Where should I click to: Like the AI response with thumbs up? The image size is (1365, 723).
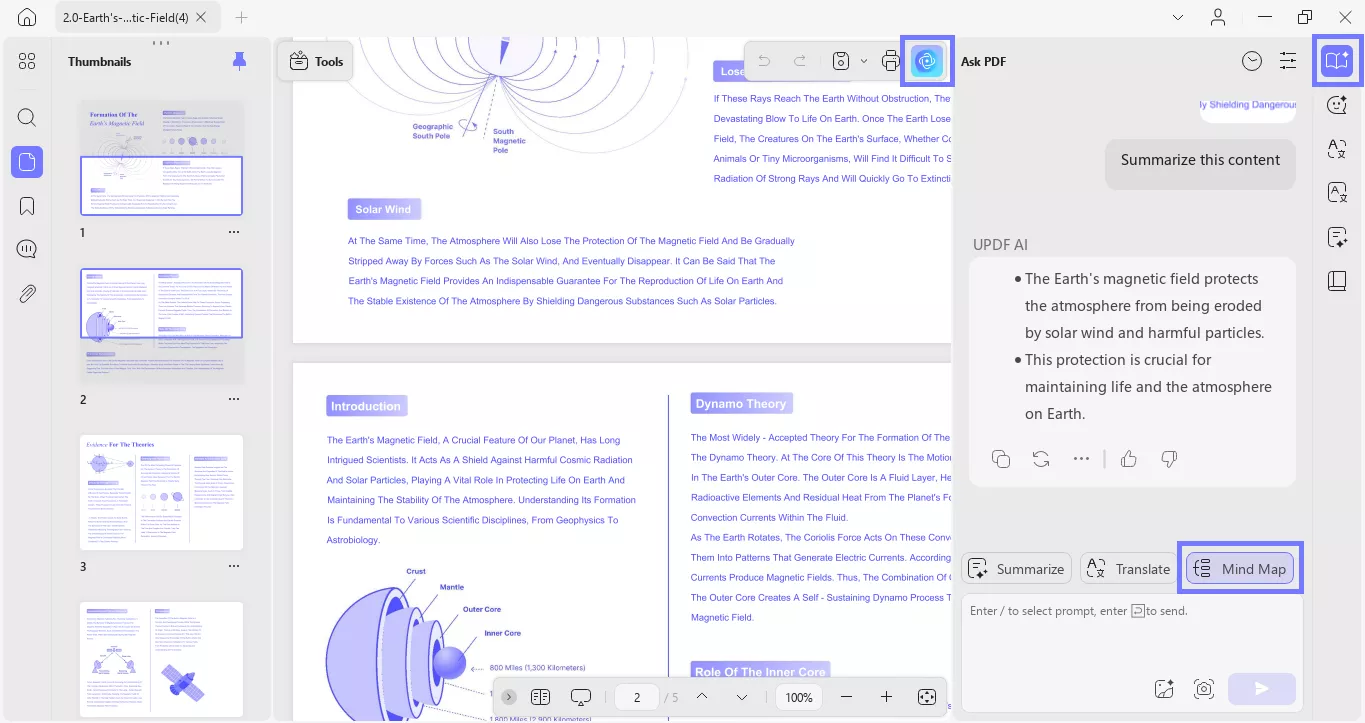[1129, 459]
